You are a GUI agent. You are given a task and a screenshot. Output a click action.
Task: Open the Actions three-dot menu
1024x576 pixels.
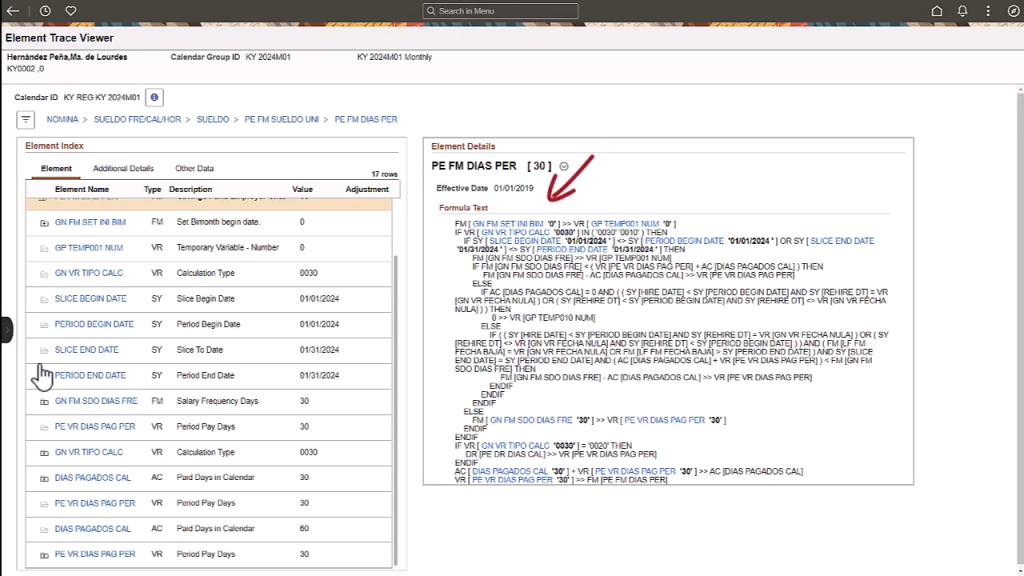point(986,11)
